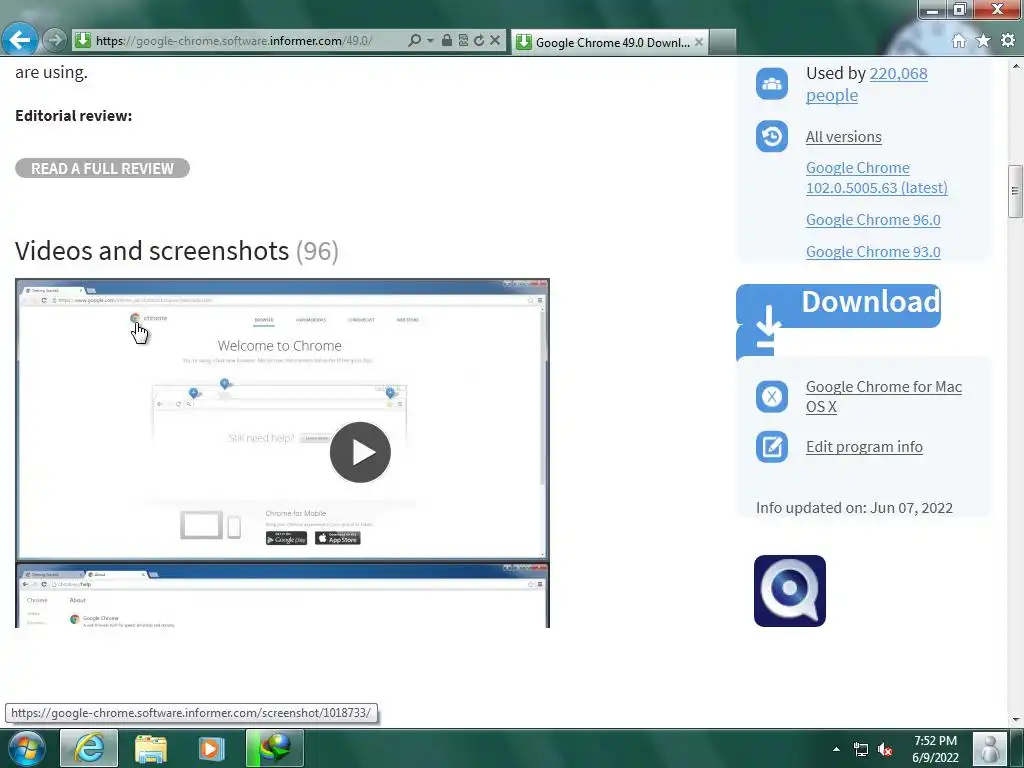Screen dimensions: 1024x768
Task: Open the browser Home page icon
Action: tap(959, 40)
